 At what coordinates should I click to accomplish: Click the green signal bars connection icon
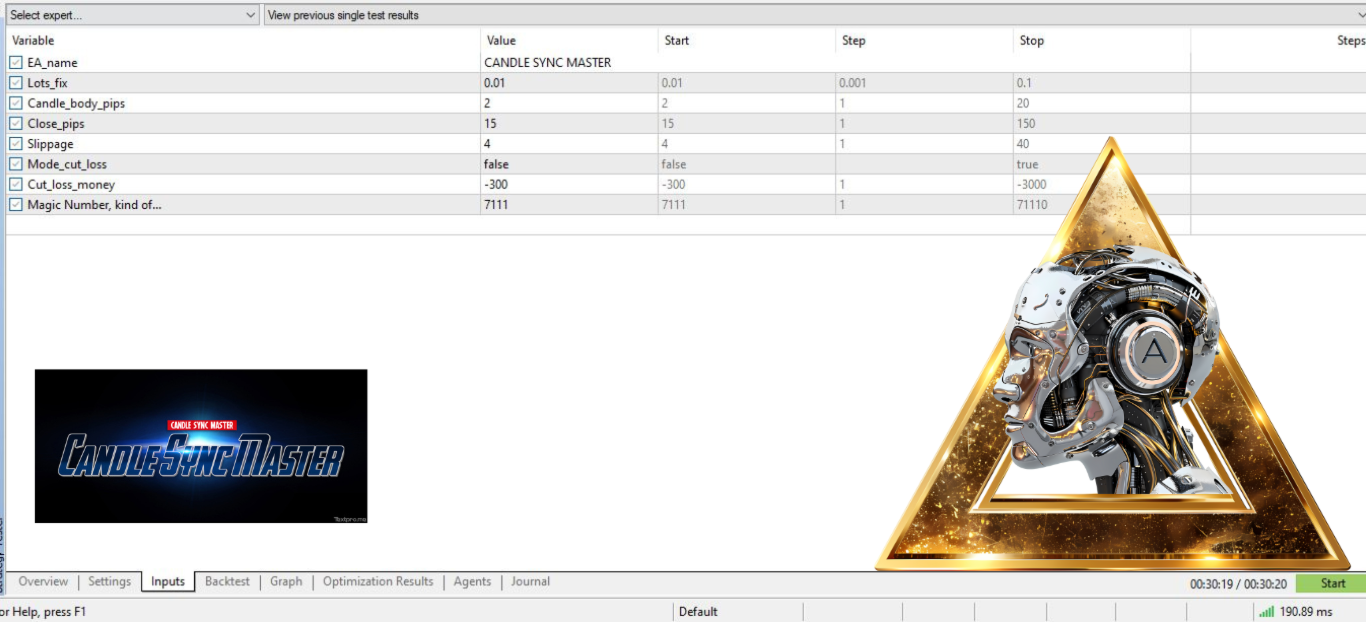[1266, 611]
